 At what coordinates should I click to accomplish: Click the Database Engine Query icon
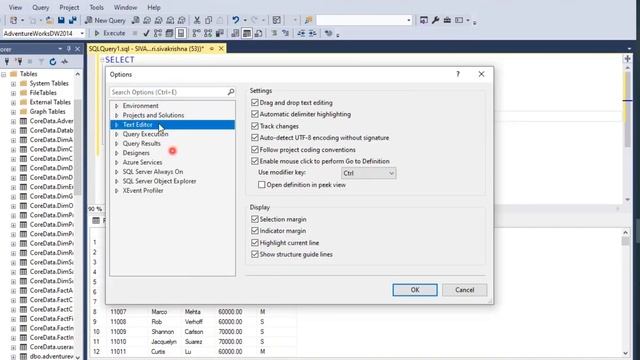[x=136, y=20]
